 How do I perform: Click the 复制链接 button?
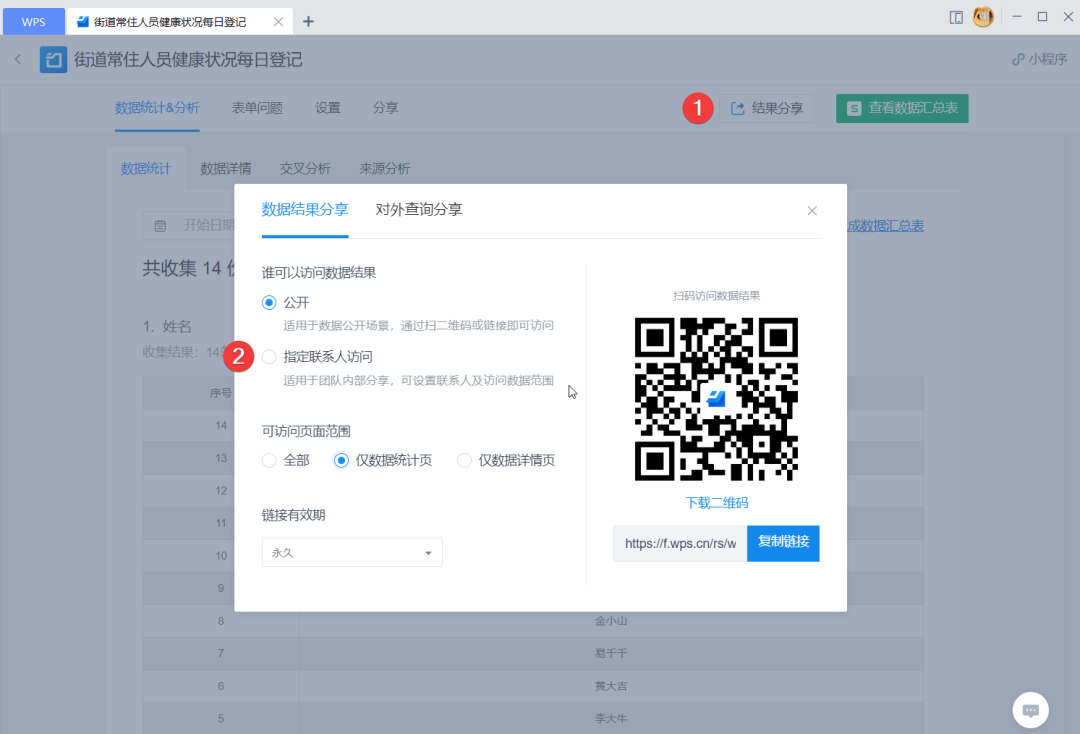783,543
